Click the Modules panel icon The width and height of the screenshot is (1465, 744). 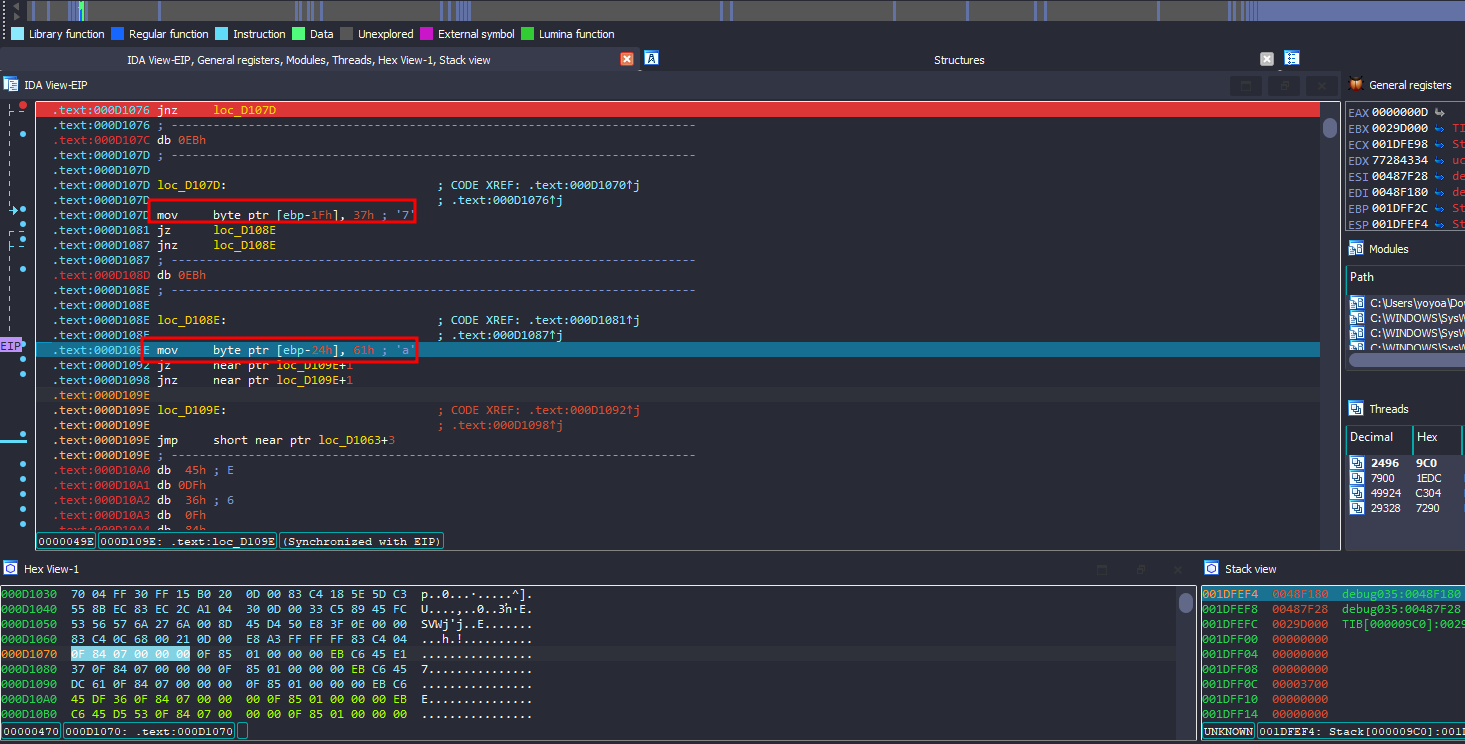point(1356,249)
